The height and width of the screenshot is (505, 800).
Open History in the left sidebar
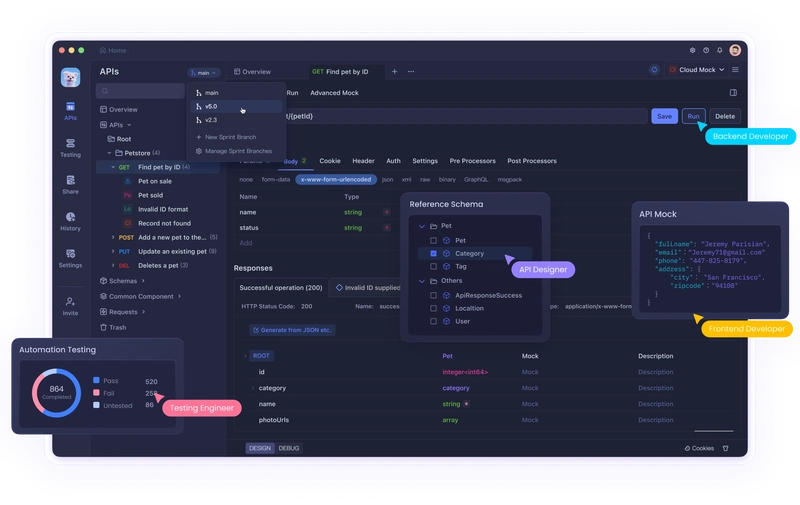click(70, 221)
